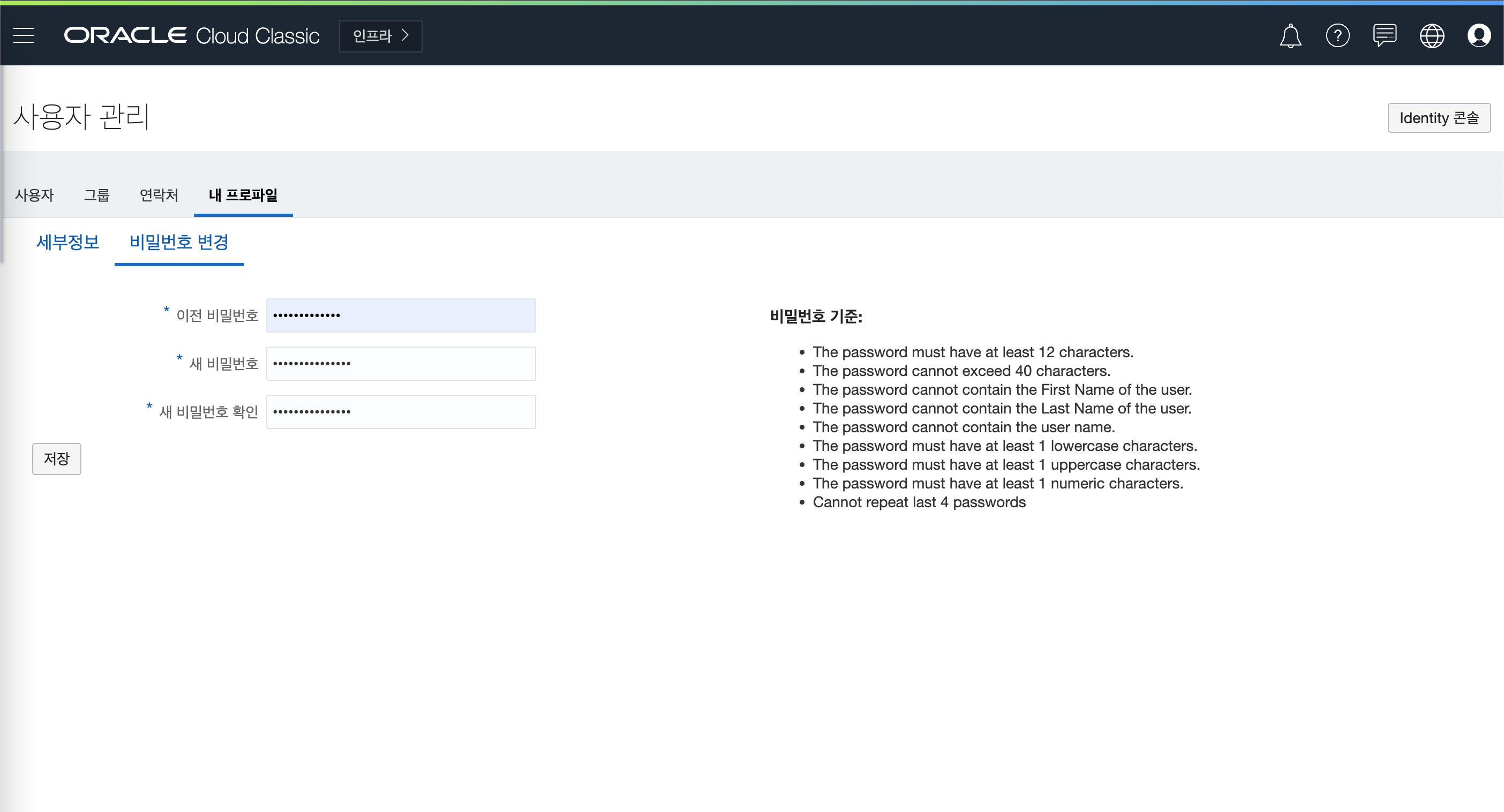Click "cannot contain the user name" rule
This screenshot has width=1504, height=812.
click(964, 427)
